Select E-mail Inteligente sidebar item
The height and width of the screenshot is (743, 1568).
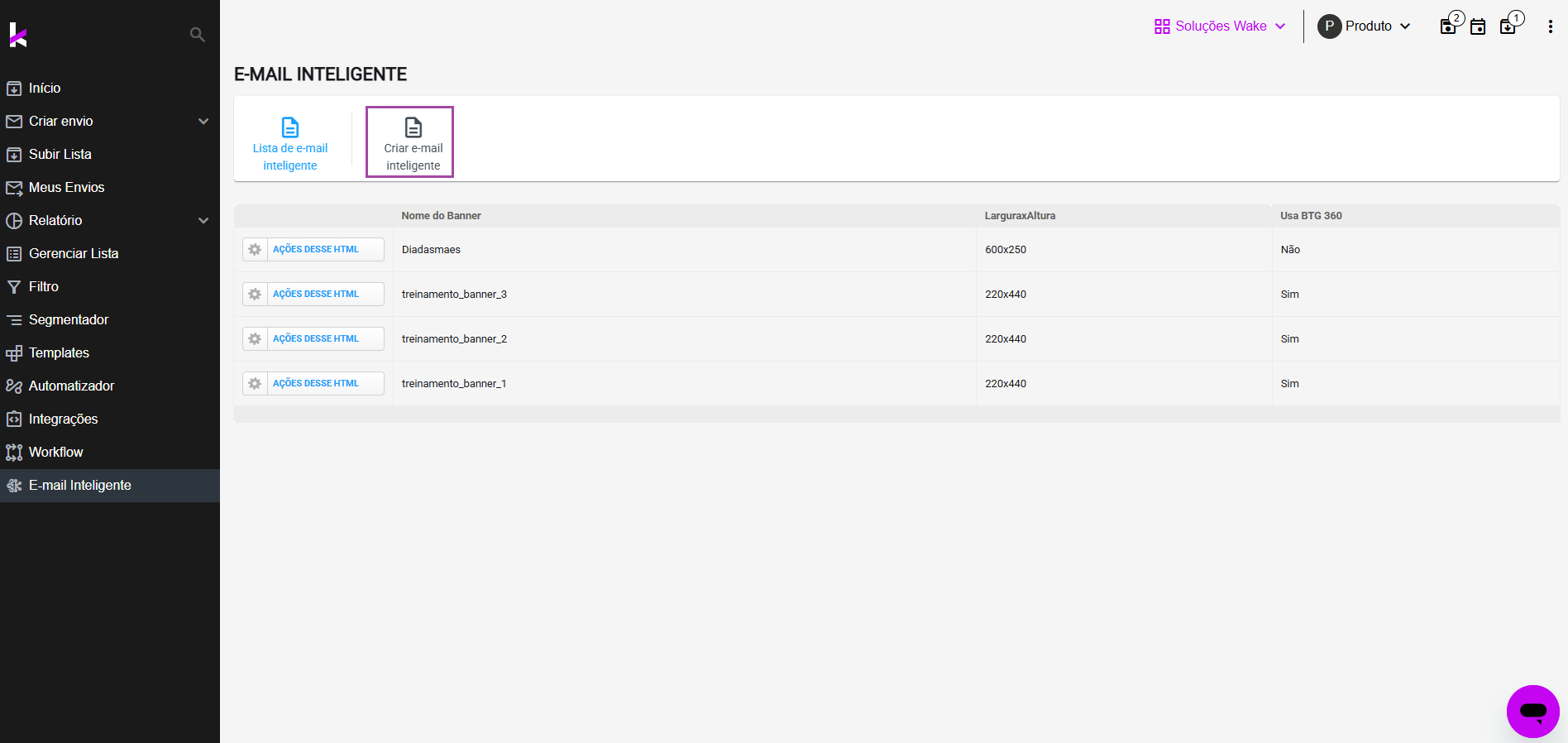[x=110, y=486]
